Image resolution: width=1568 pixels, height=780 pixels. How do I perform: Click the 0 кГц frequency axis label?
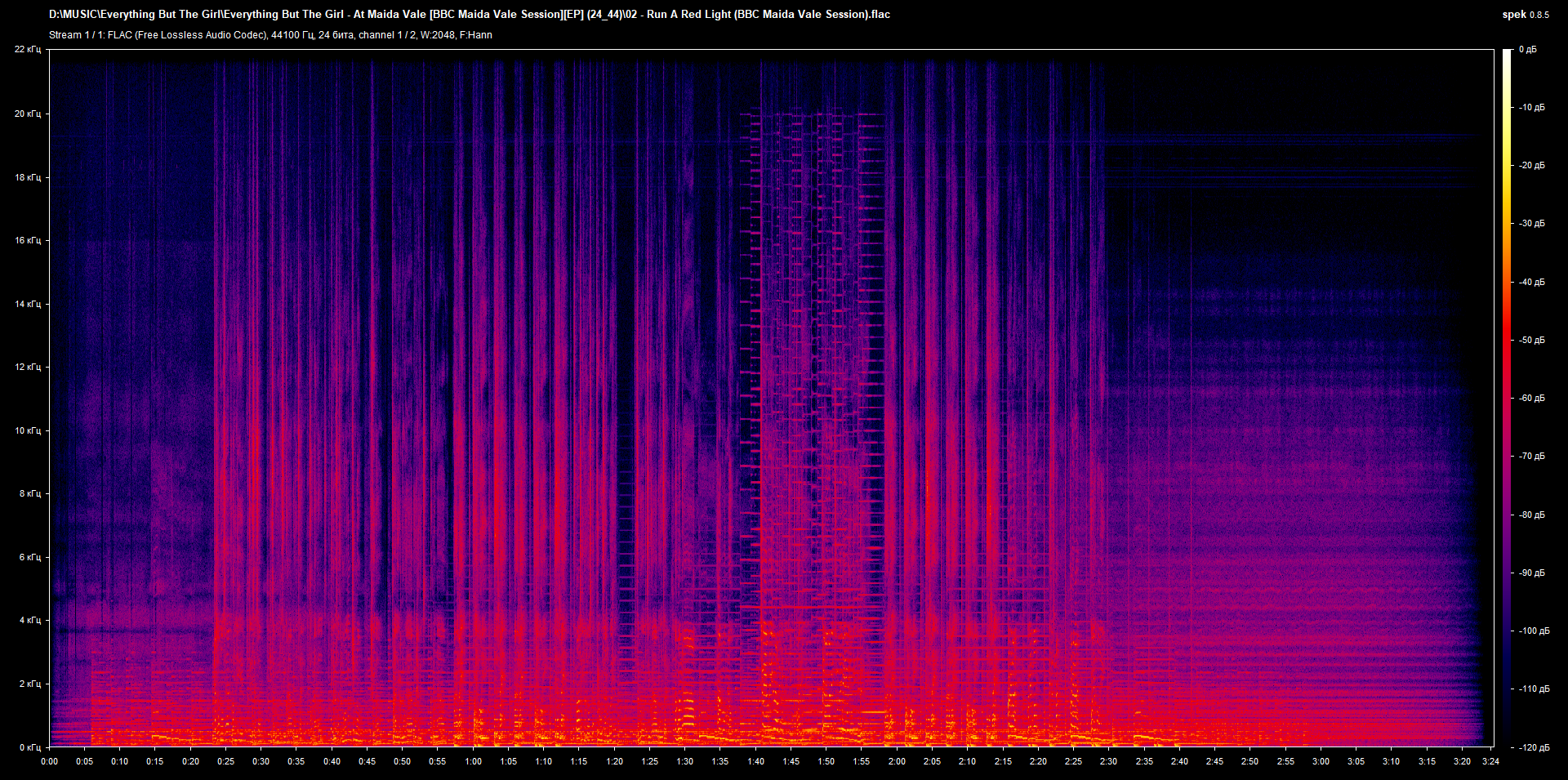[29, 747]
